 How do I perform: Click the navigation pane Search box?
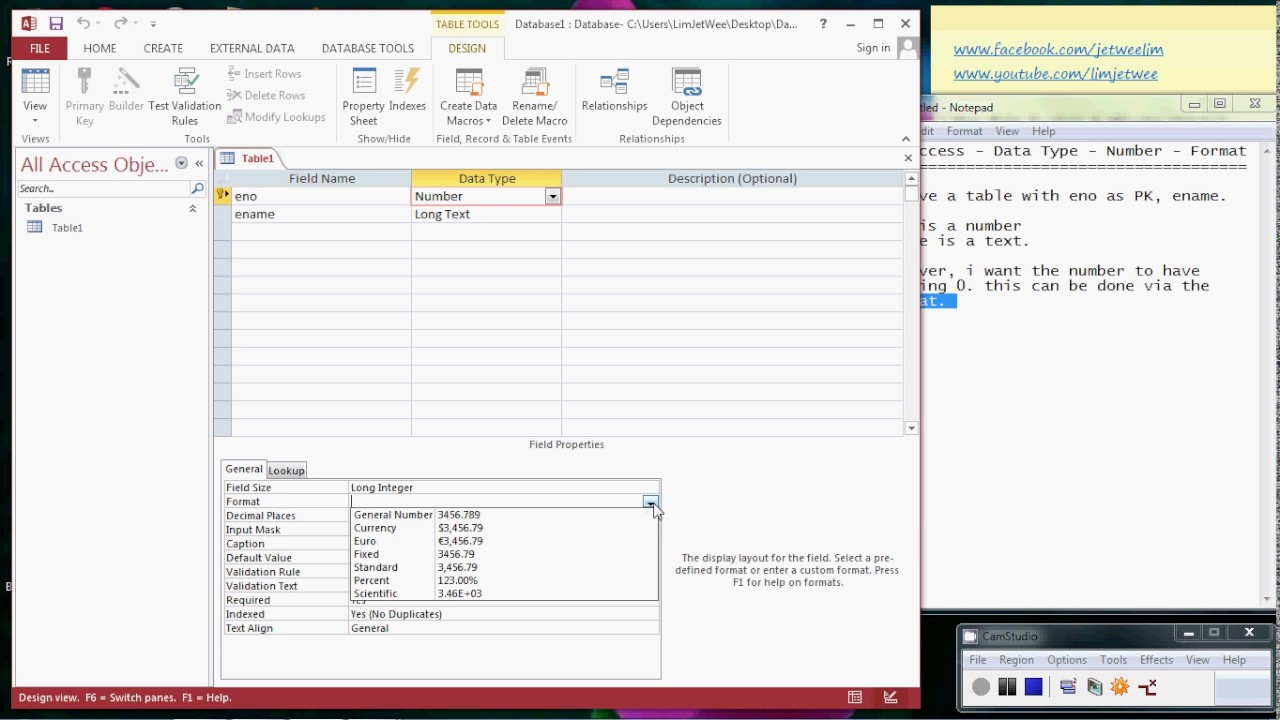pos(104,188)
